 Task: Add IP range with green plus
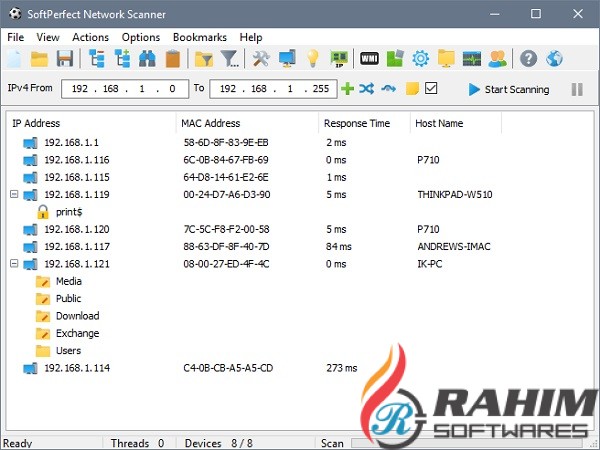coord(347,89)
